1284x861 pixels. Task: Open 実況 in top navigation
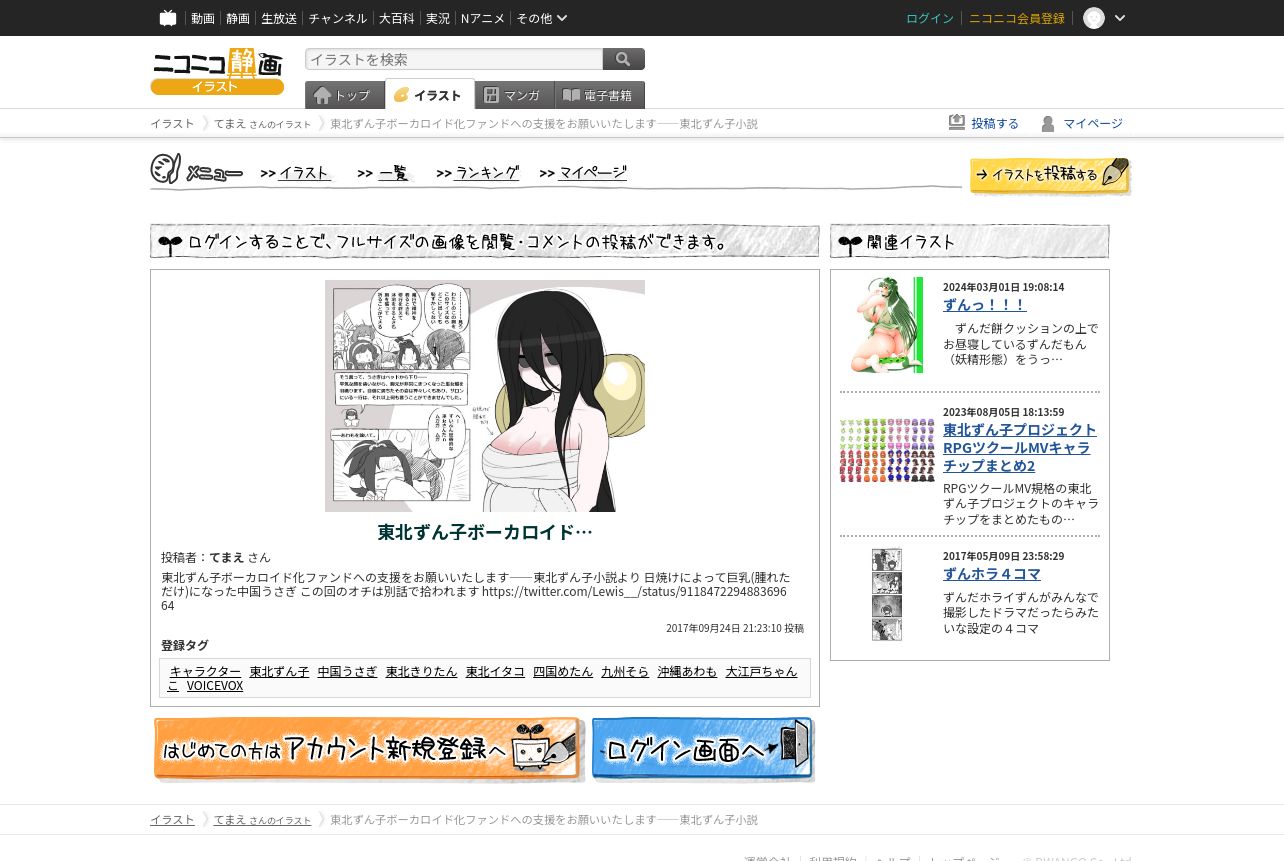click(x=438, y=18)
